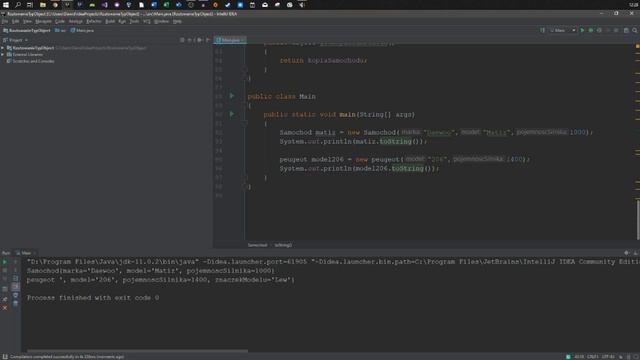This screenshot has width=640, height=360.
Task: Expand KastowanieTypObject project node
Action: coord(3,48)
